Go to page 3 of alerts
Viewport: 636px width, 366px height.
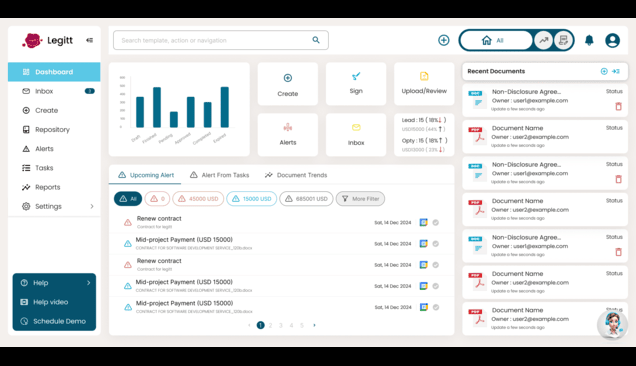tap(281, 325)
